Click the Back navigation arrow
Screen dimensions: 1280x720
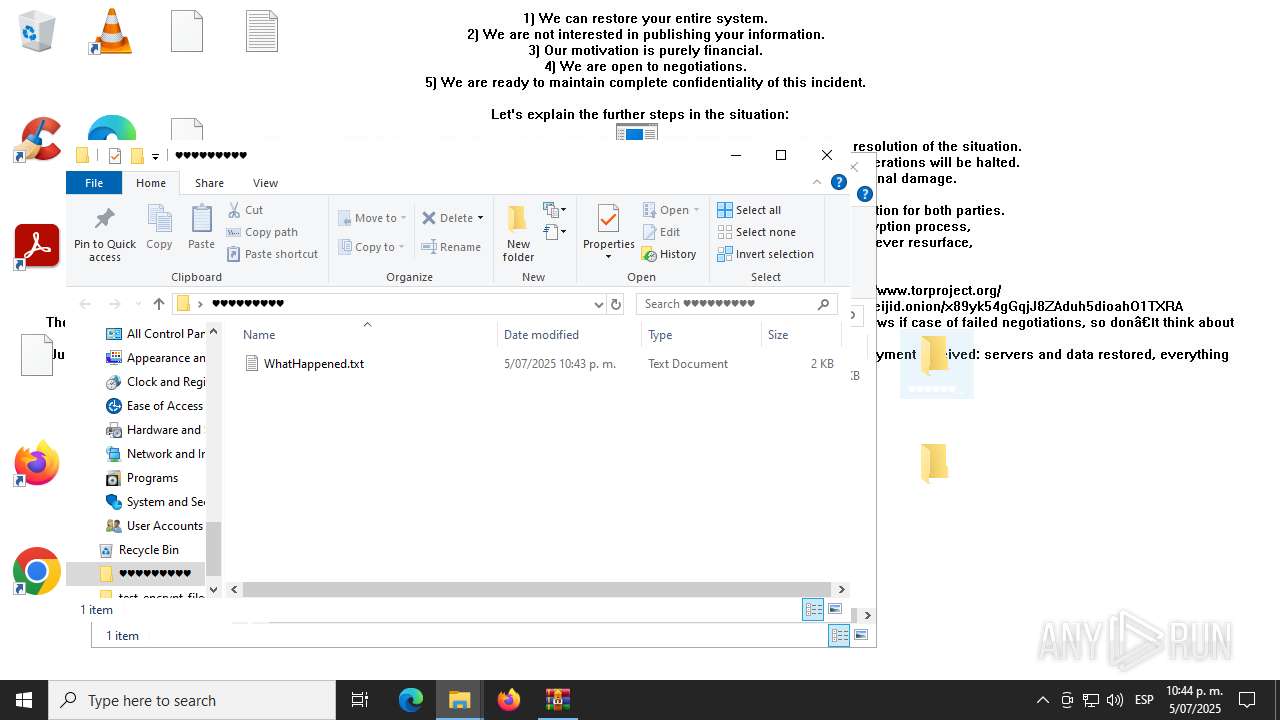point(86,304)
